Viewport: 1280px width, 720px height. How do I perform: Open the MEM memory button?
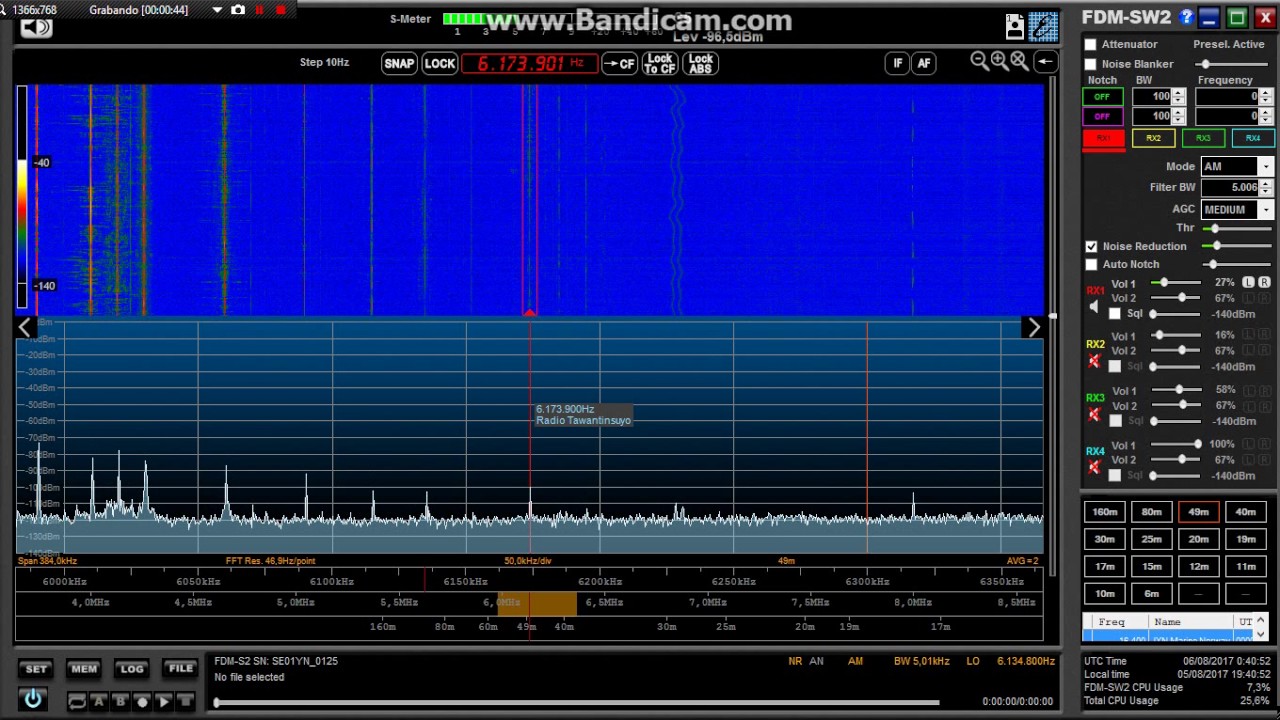pyautogui.click(x=84, y=669)
